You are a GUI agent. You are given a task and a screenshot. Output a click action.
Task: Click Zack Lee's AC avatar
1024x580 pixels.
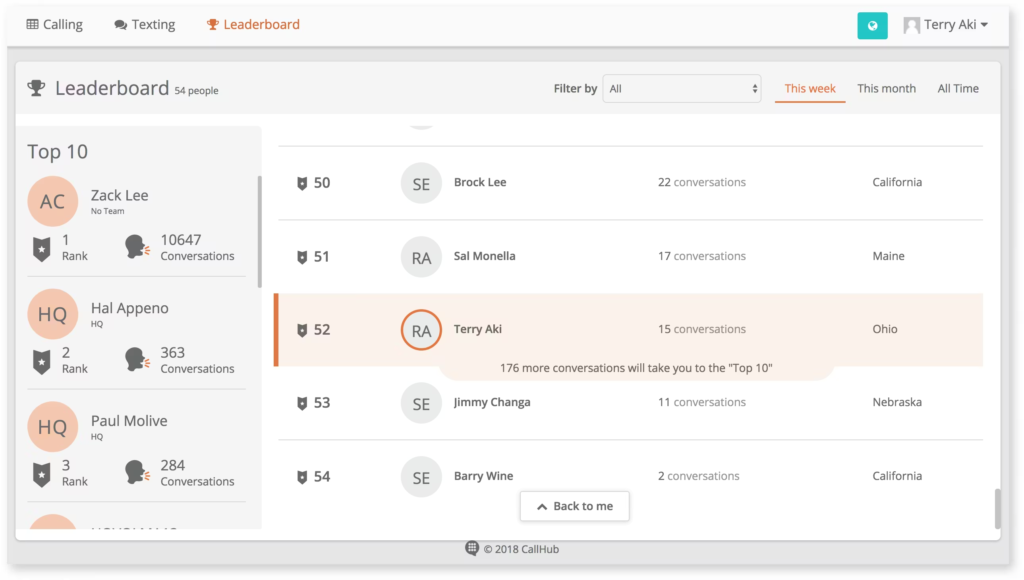pos(52,202)
